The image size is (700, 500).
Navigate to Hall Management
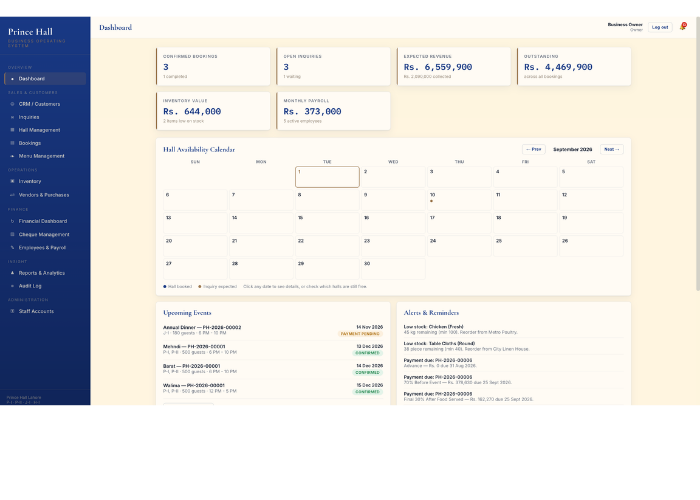[x=45, y=130]
